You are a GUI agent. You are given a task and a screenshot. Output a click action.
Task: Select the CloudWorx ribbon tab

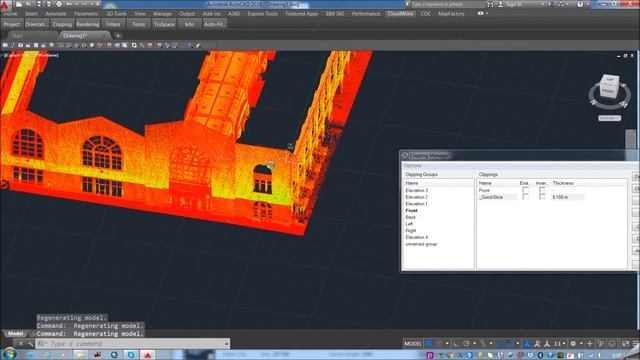(x=400, y=13)
